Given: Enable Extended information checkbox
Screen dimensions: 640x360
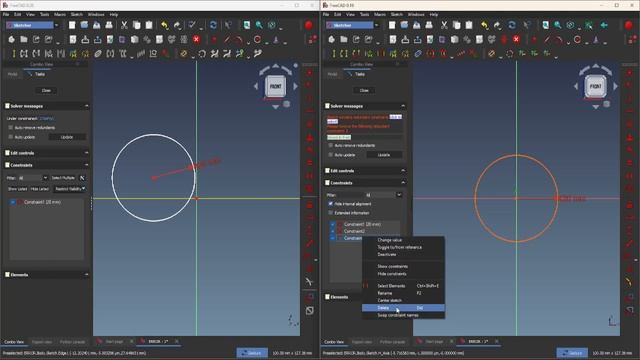Looking at the screenshot, I should (x=331, y=213).
